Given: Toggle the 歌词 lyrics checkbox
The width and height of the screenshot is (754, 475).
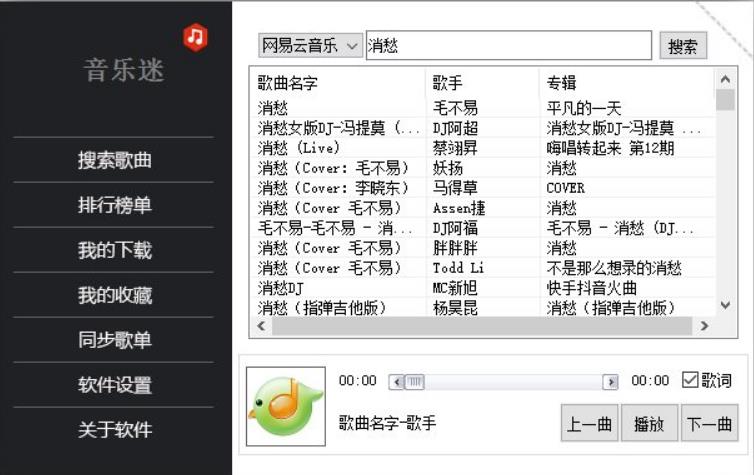Looking at the screenshot, I should click(706, 380).
